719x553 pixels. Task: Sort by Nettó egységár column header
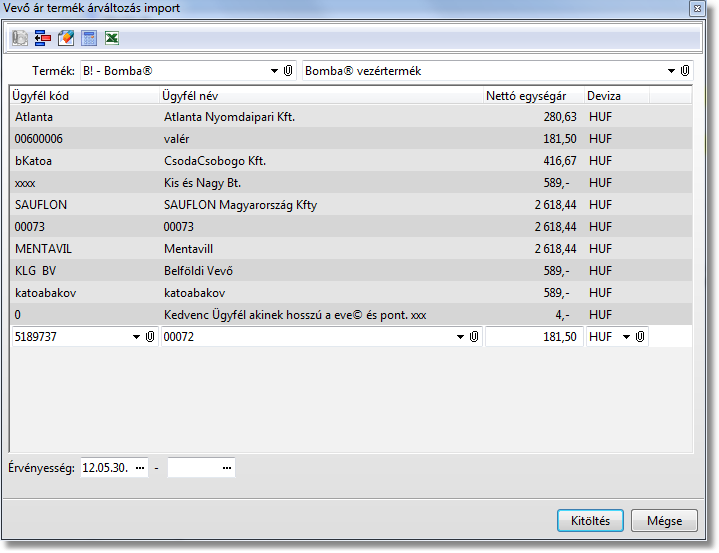click(534, 96)
